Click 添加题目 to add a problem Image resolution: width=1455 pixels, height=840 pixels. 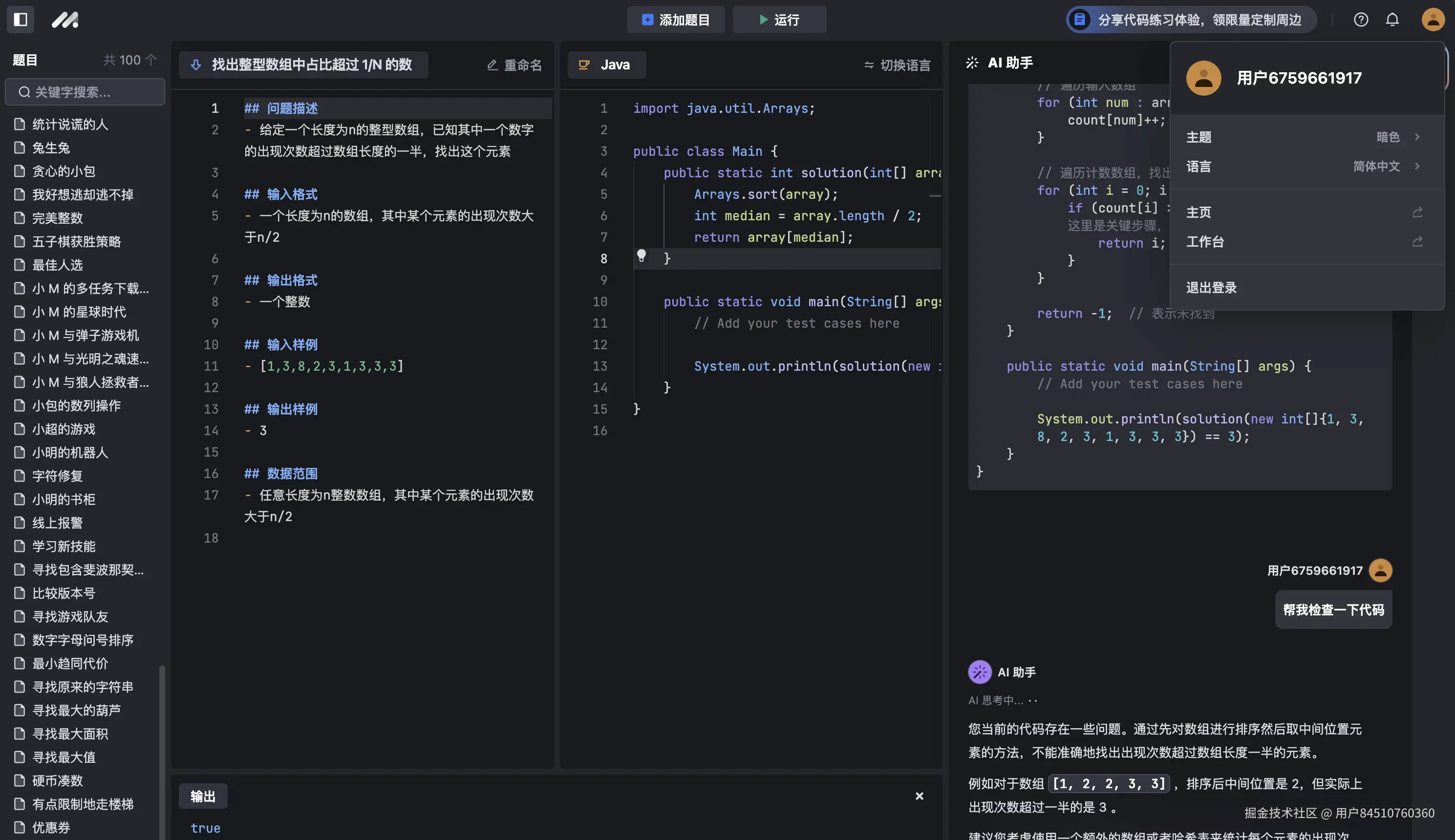(675, 20)
